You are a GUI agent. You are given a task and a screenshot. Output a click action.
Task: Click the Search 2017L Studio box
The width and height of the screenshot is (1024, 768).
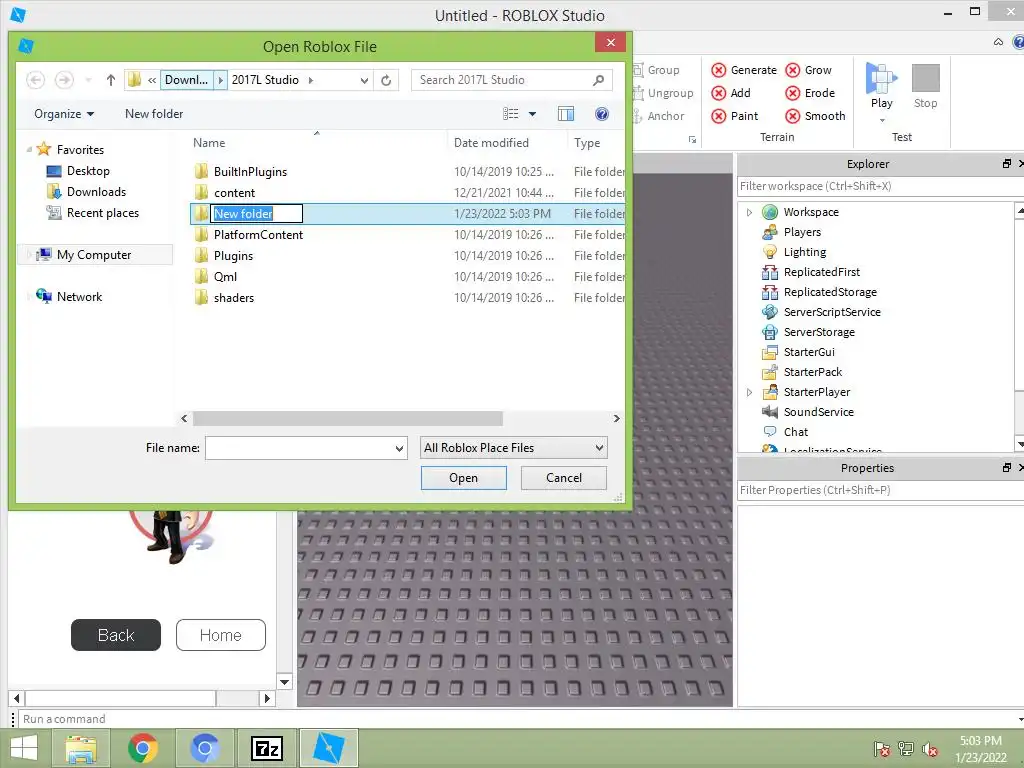pyautogui.click(x=511, y=80)
